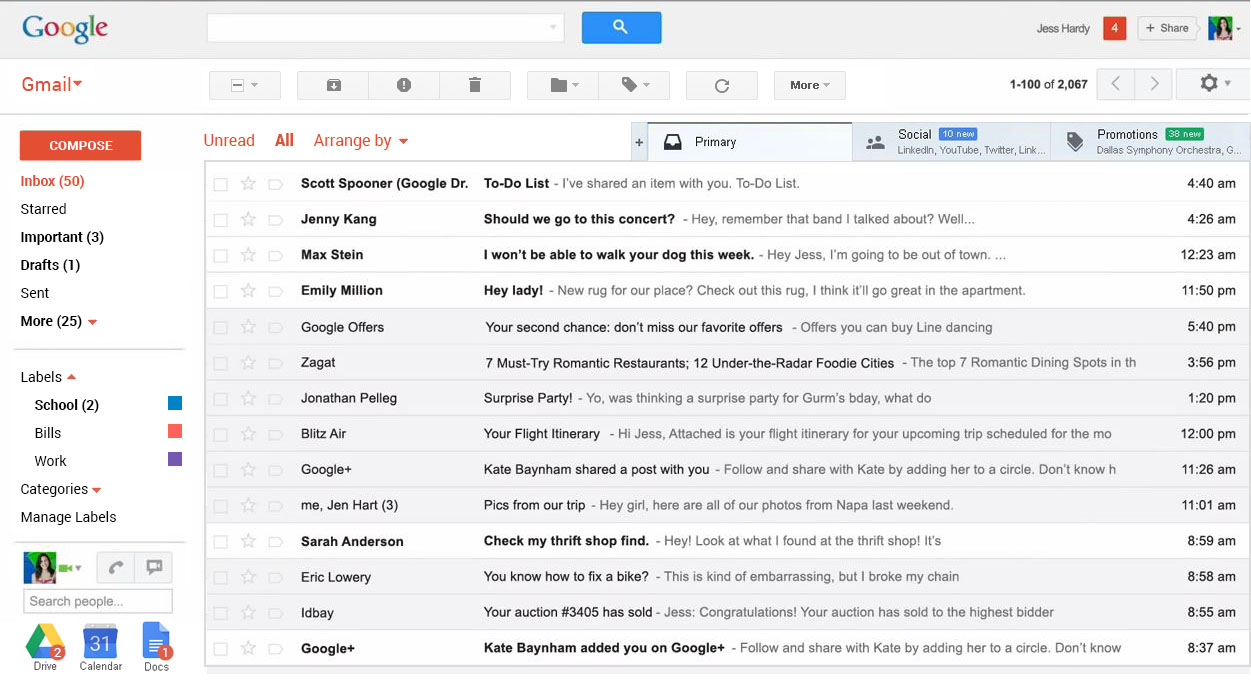This screenshot has width=1251, height=683.
Task: Star the Scott Spooner To-Do List email
Action: pos(248,184)
